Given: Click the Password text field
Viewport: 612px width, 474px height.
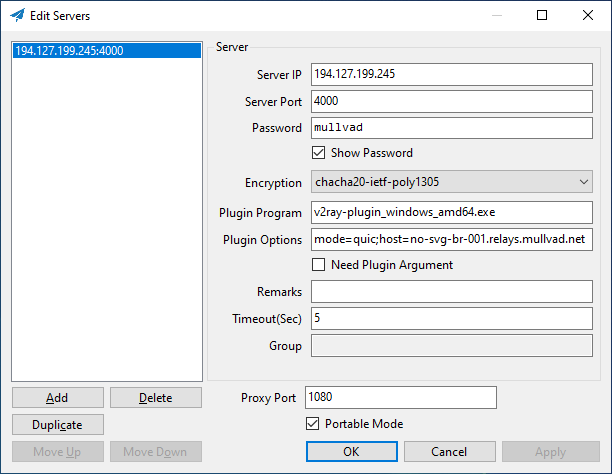Looking at the screenshot, I should (x=453, y=128).
